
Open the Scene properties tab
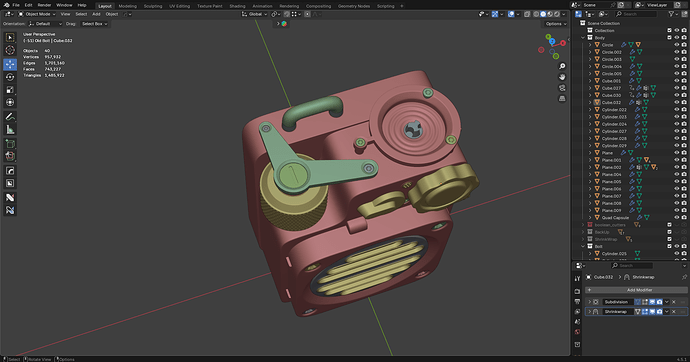pos(577,322)
